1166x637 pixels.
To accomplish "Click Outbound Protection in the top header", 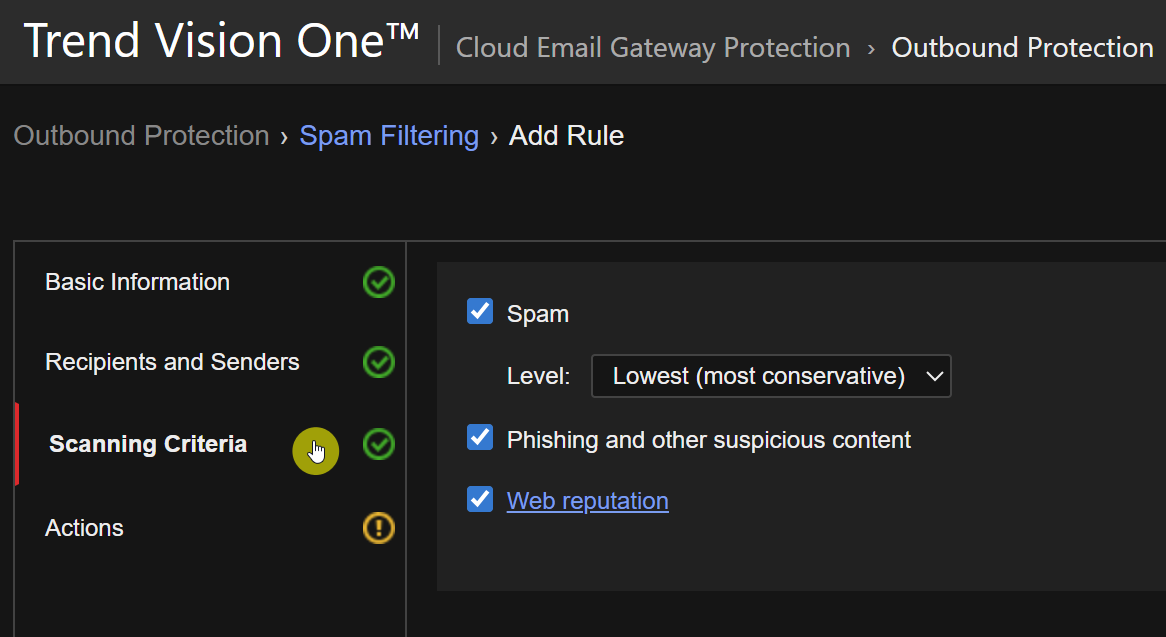I will click(1022, 48).
